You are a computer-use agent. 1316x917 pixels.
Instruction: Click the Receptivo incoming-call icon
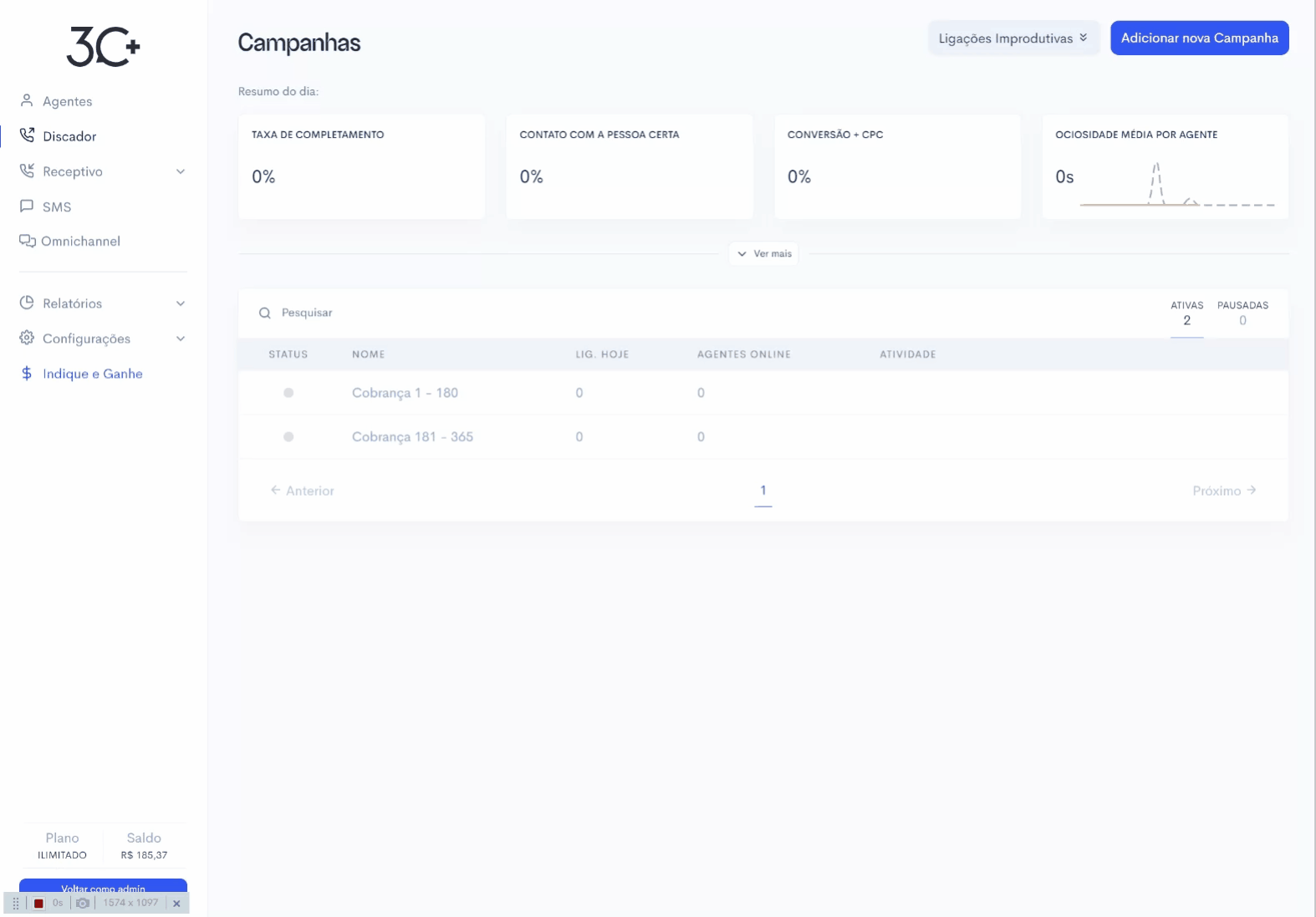(x=27, y=171)
